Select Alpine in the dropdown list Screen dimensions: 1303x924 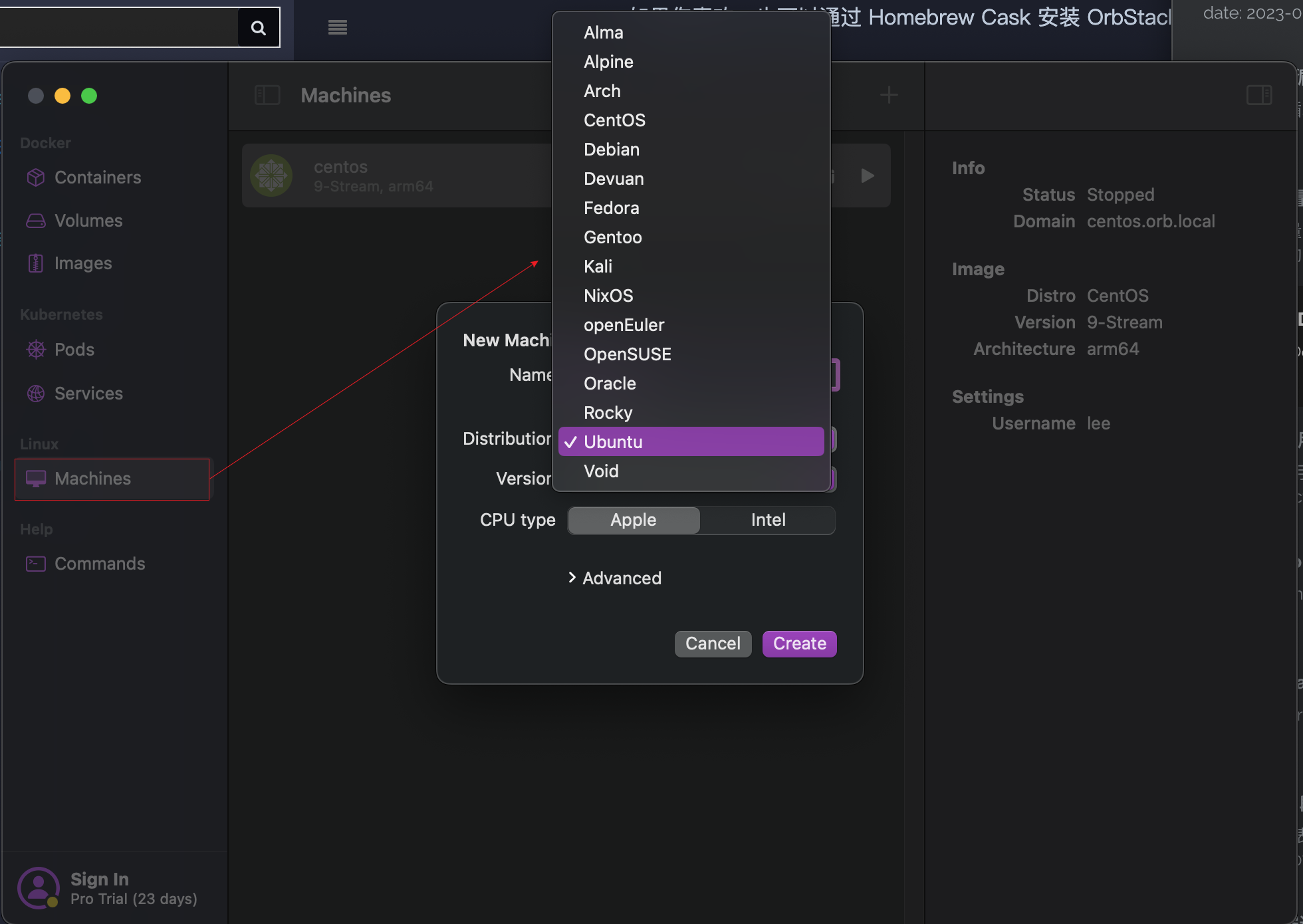[608, 62]
